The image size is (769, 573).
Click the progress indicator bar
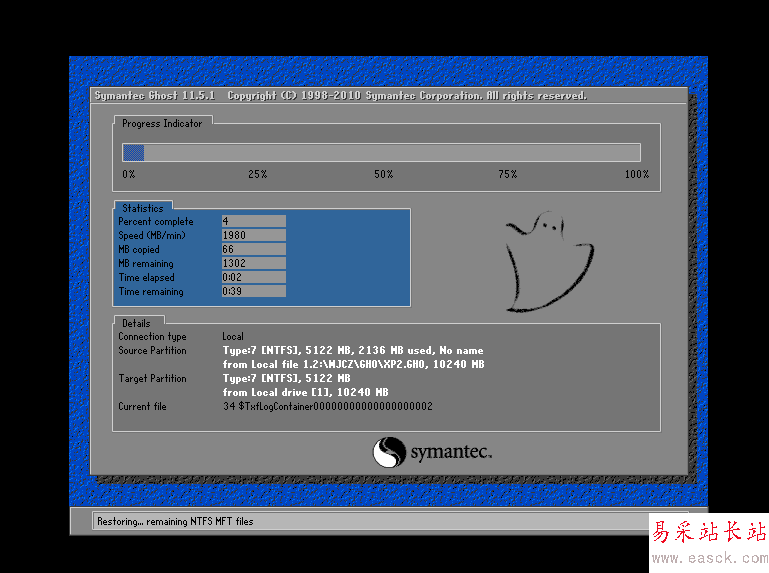(x=381, y=153)
